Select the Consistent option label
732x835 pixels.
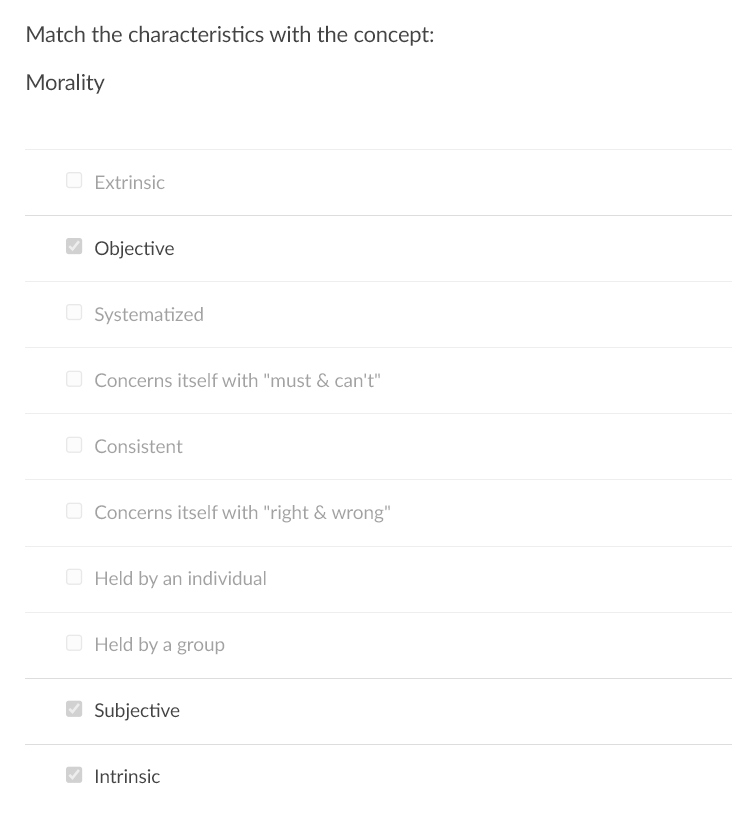point(138,446)
